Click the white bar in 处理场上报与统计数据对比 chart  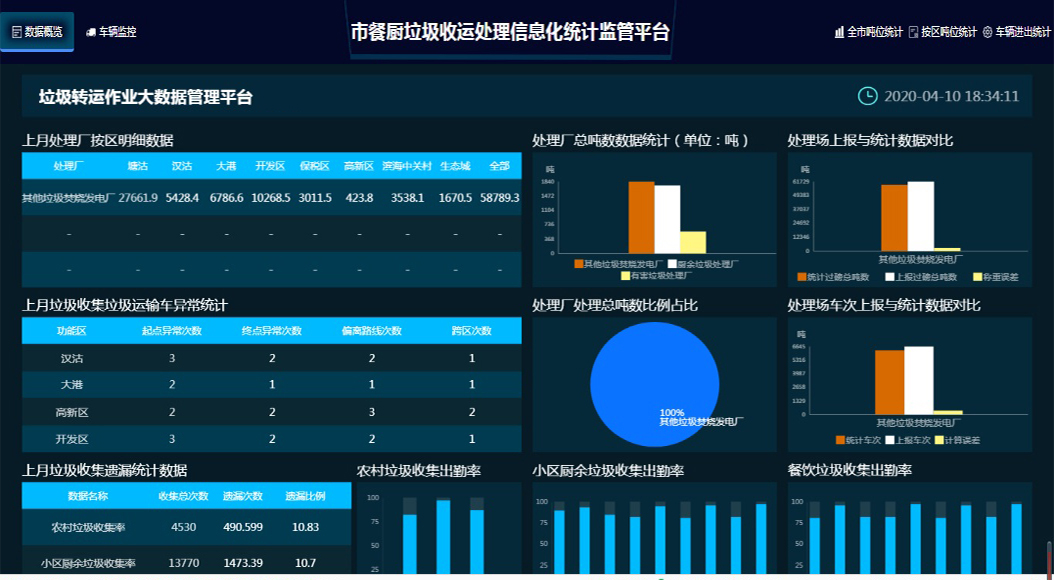(920, 216)
